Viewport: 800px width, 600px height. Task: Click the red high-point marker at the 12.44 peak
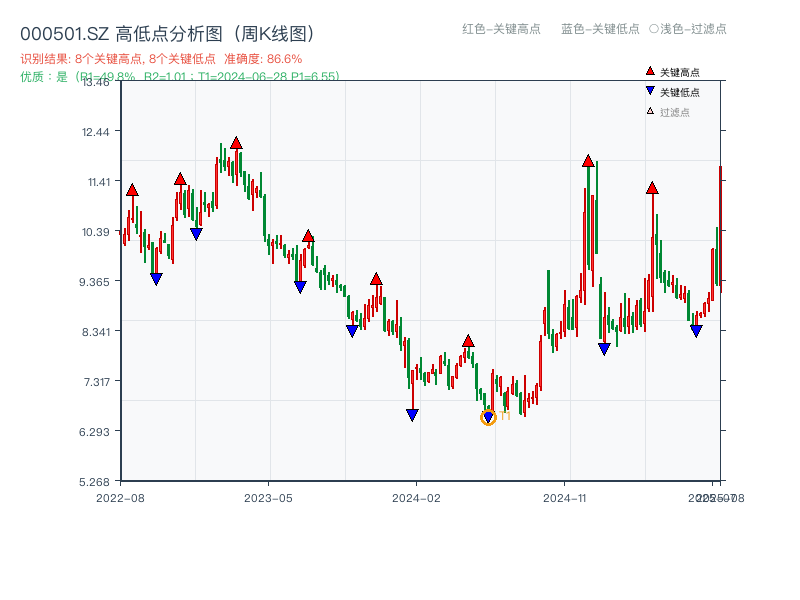236,143
